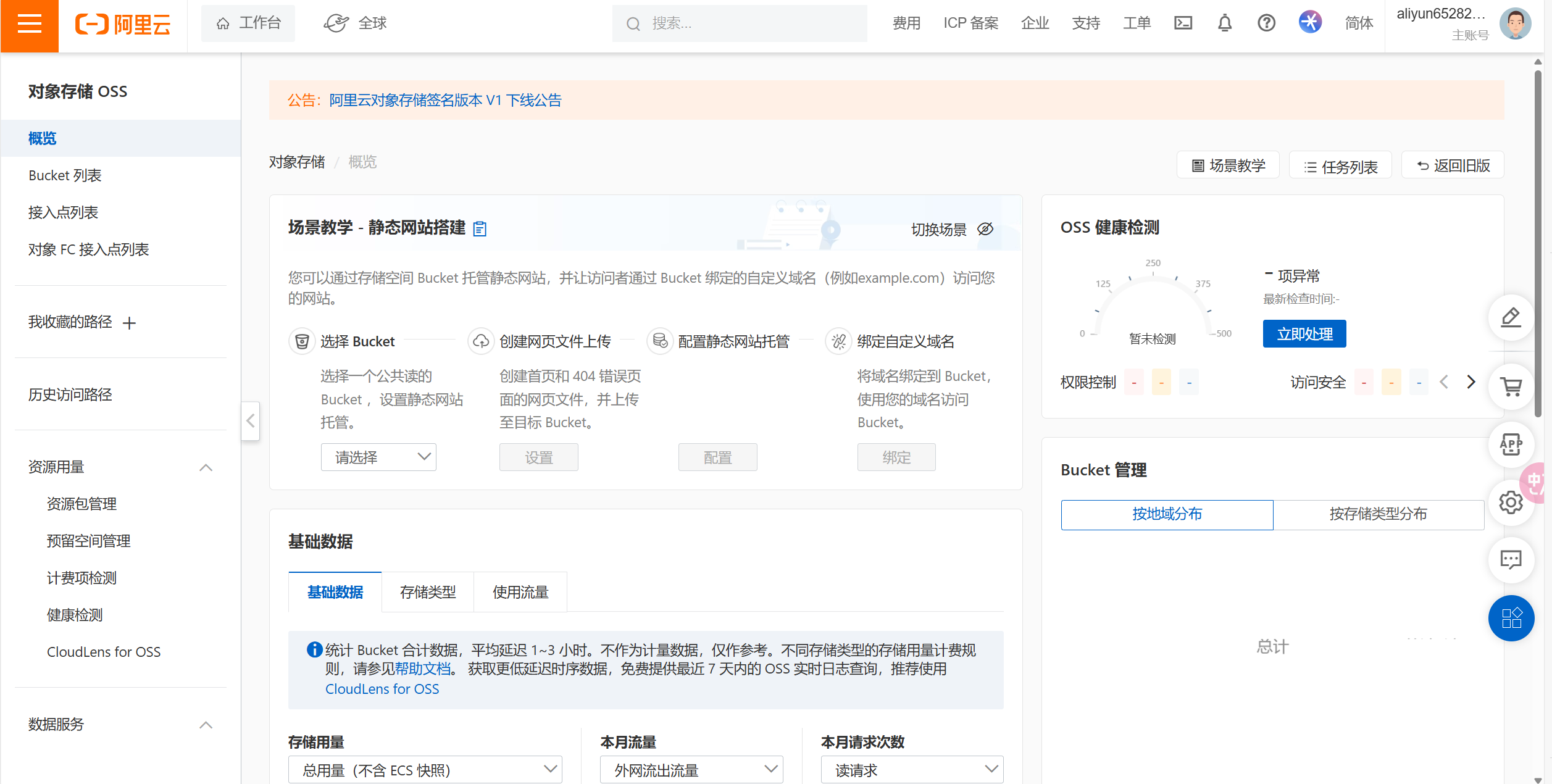Go to next health check item arrow

(1471, 382)
